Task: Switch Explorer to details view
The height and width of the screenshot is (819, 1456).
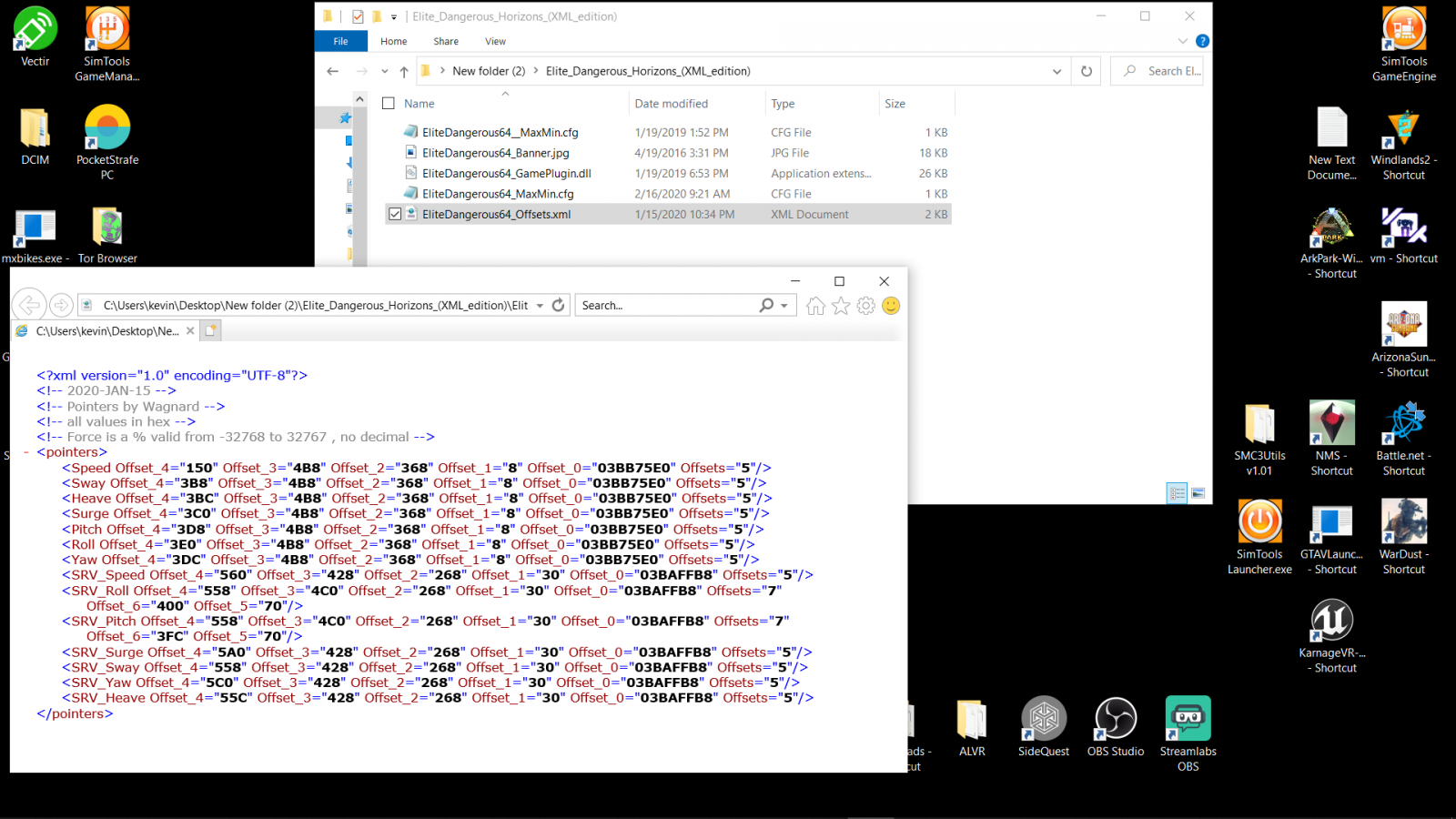Action: 1178,493
